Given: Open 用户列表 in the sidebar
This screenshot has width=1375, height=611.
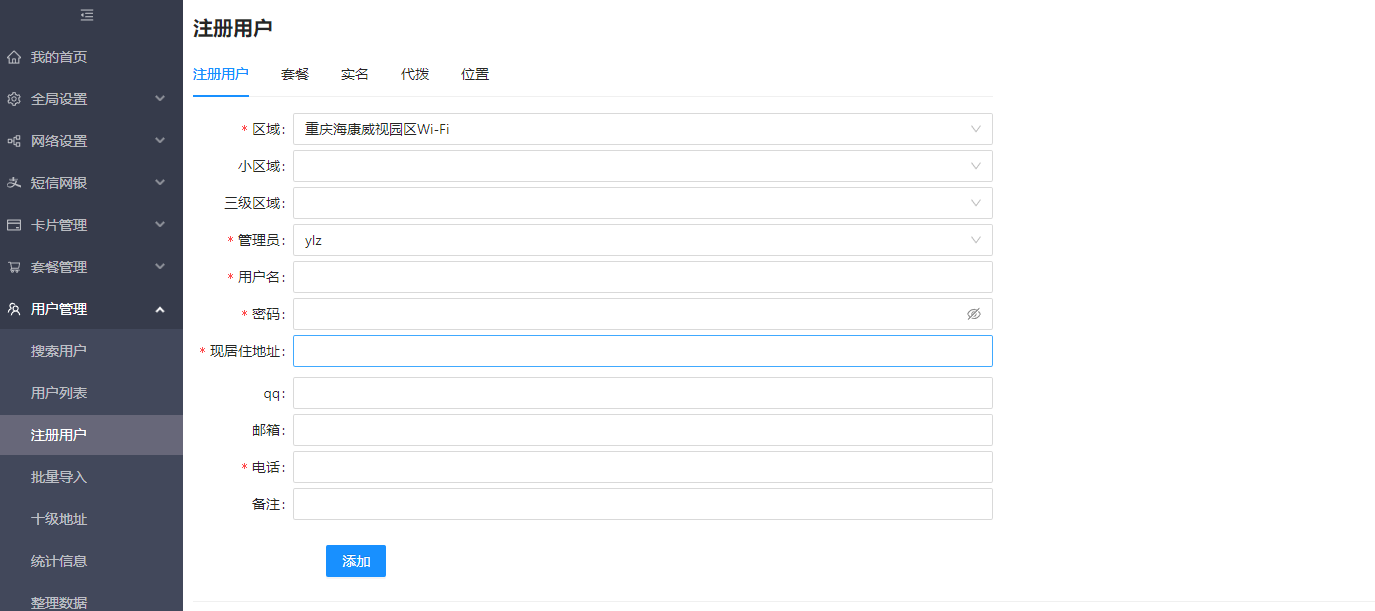Looking at the screenshot, I should (59, 393).
